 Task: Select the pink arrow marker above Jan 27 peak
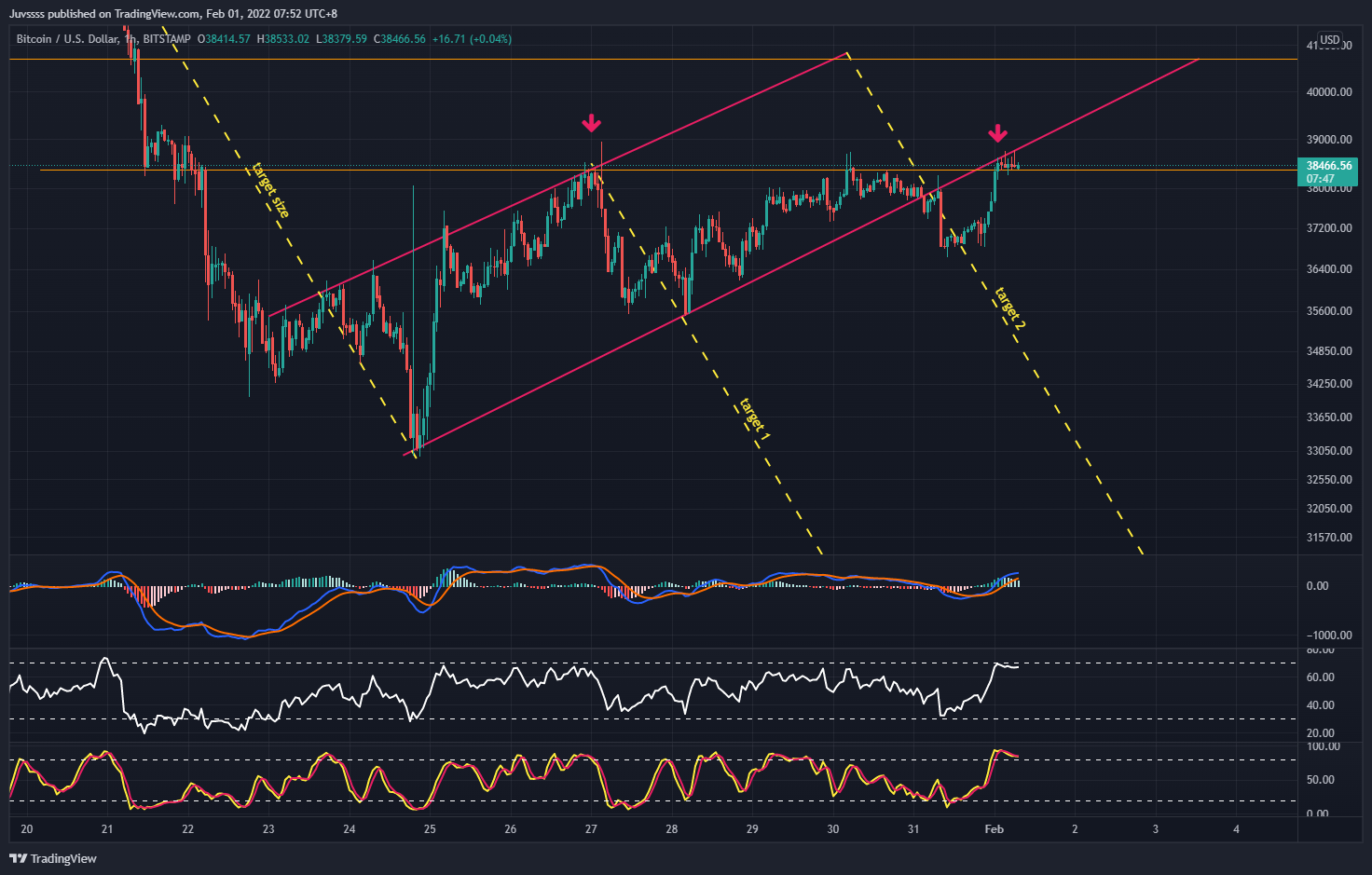click(x=591, y=124)
